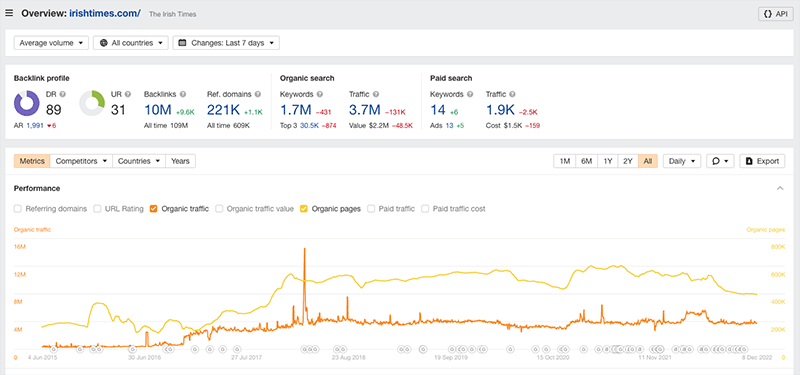Click the 23 Aug 2018 axis label
Image resolution: width=800 pixels, height=375 pixels.
tap(348, 358)
